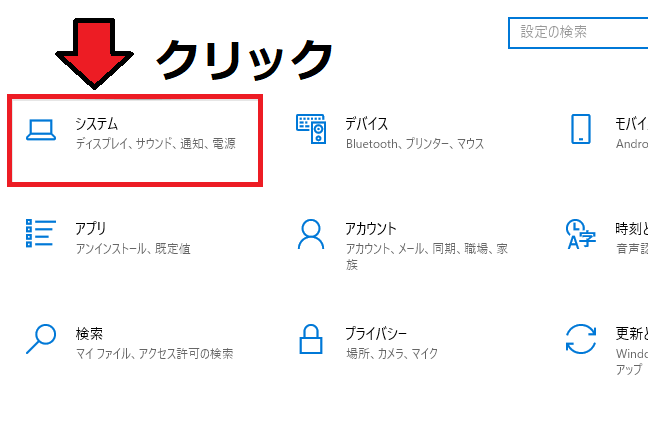This screenshot has height=422, width=648.
Task: Focus the 設定の検索 search box
Action: (x=578, y=32)
